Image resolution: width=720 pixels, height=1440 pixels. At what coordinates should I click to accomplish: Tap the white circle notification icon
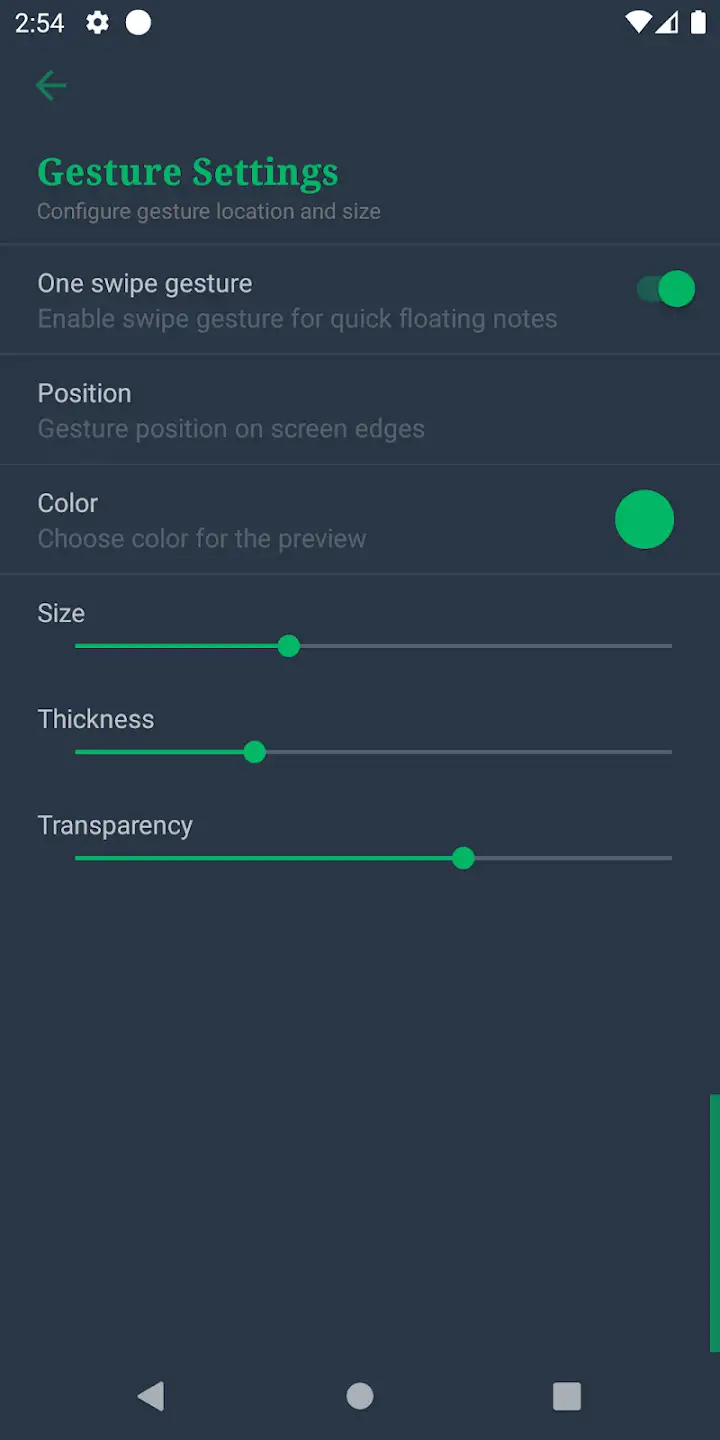(138, 22)
